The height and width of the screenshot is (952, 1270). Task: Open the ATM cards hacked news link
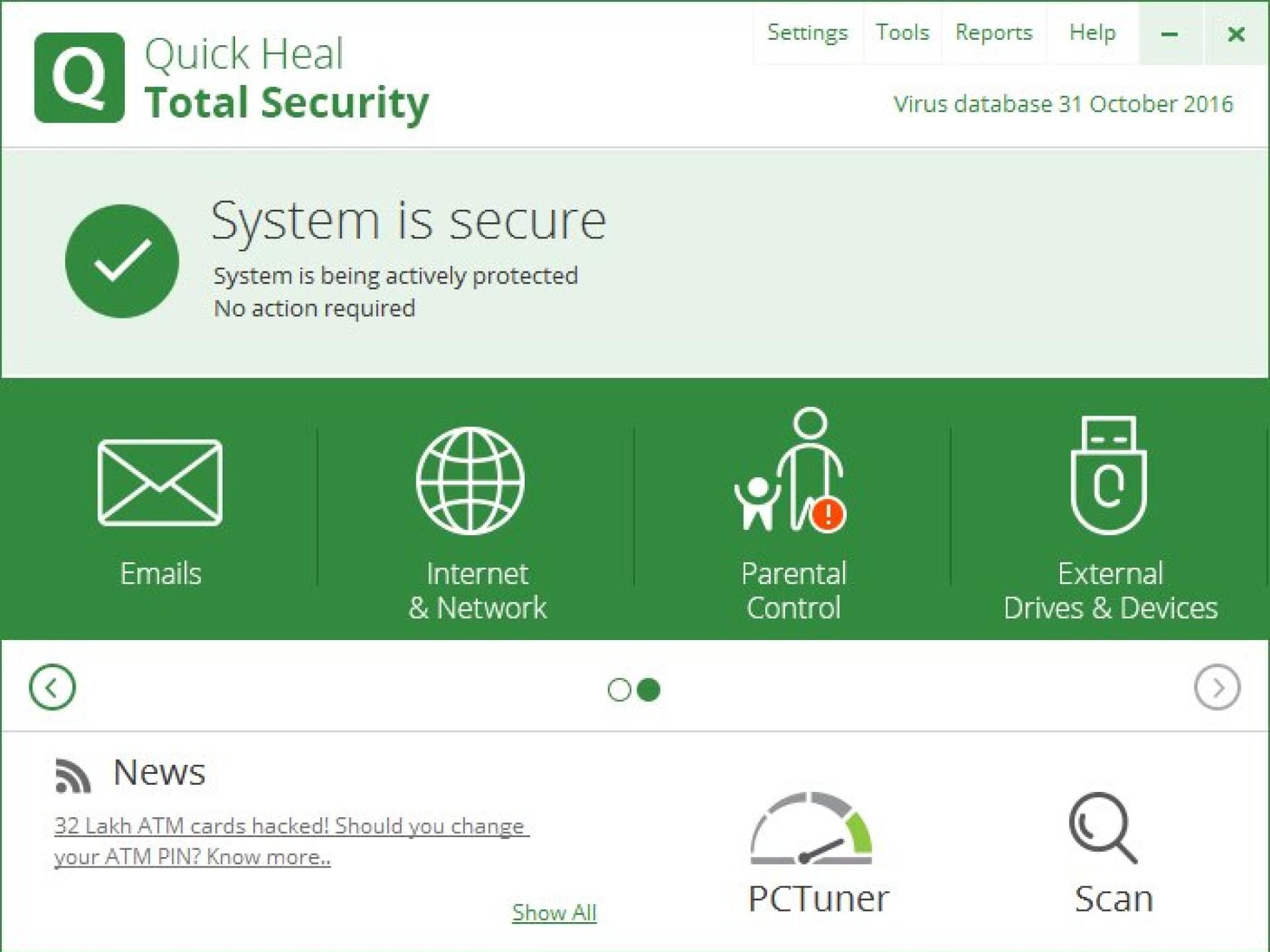coord(292,841)
